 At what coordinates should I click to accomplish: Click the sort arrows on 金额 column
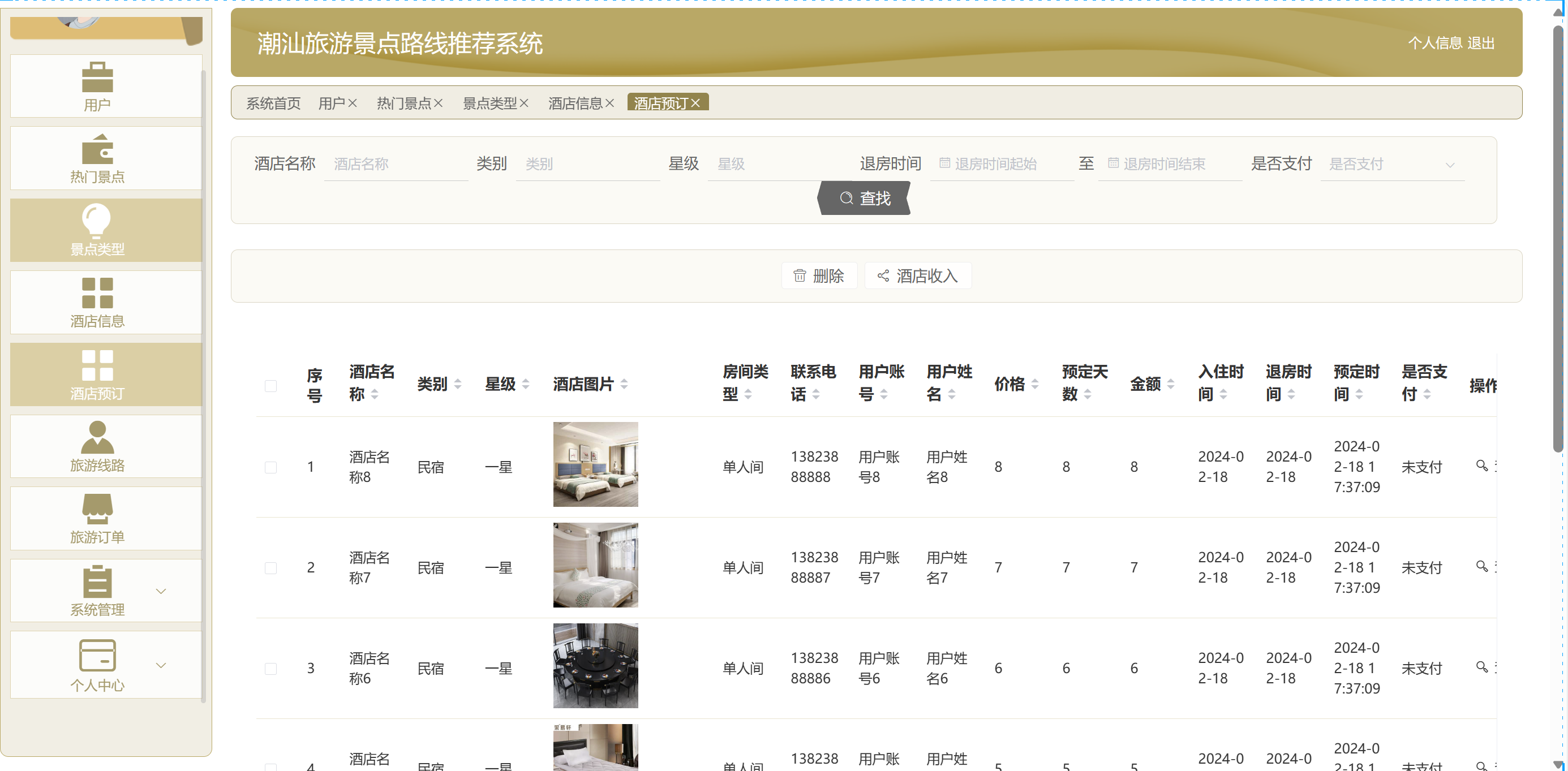click(1171, 384)
